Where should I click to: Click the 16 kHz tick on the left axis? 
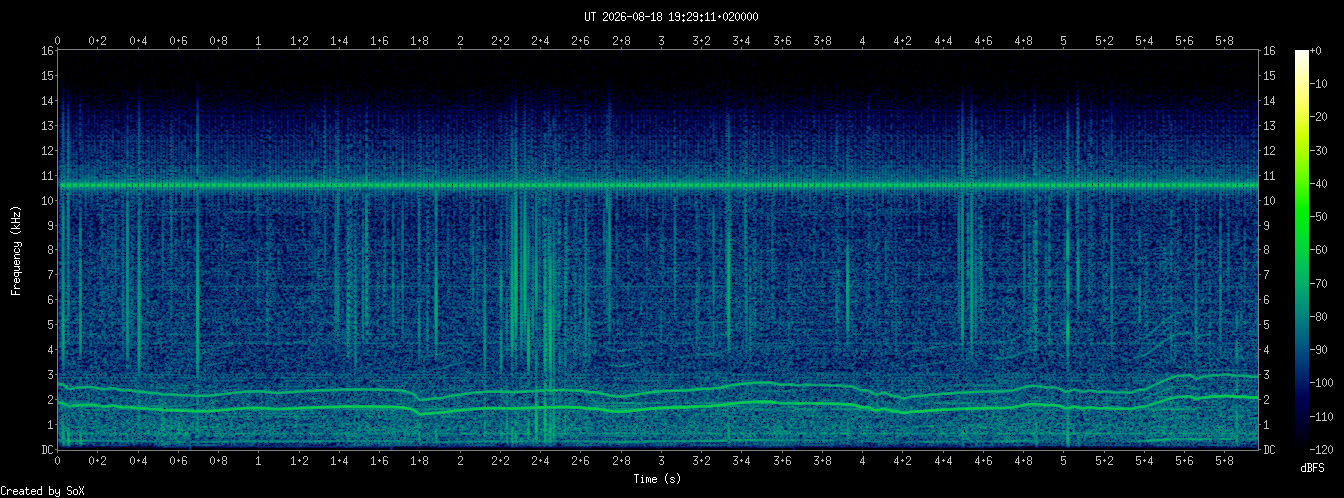tap(47, 50)
